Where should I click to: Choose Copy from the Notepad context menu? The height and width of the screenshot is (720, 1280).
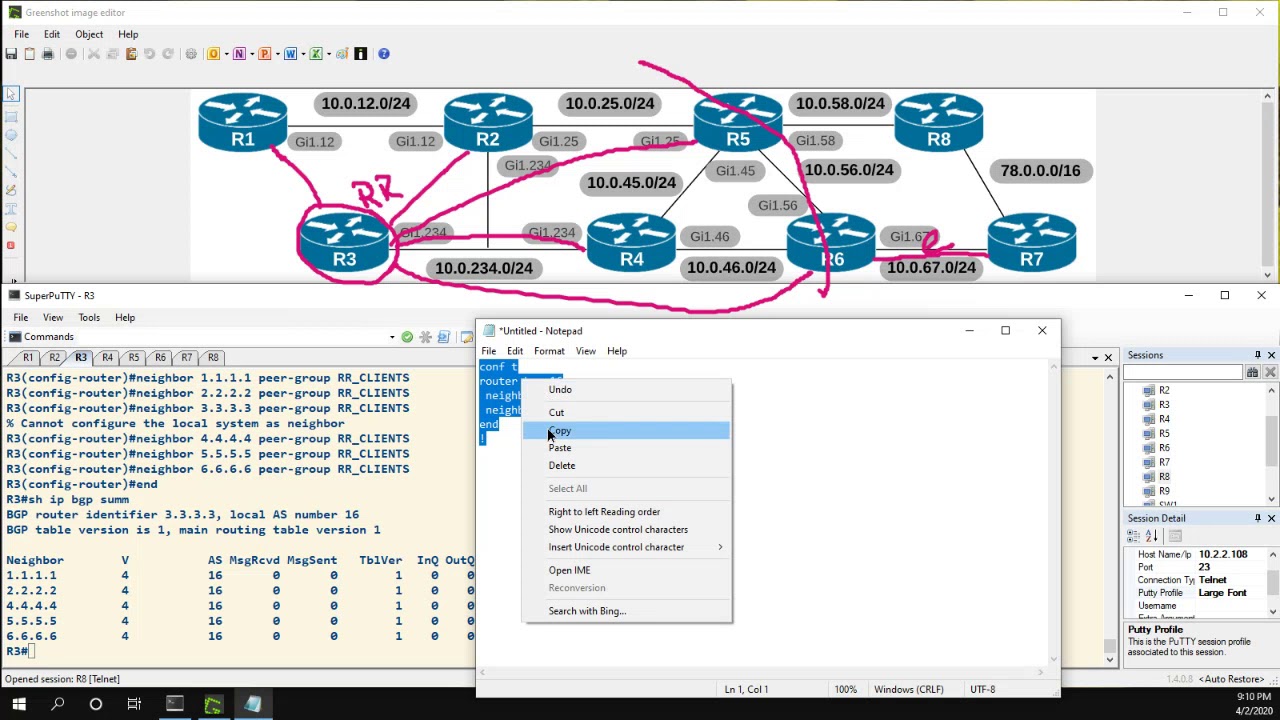[626, 431]
